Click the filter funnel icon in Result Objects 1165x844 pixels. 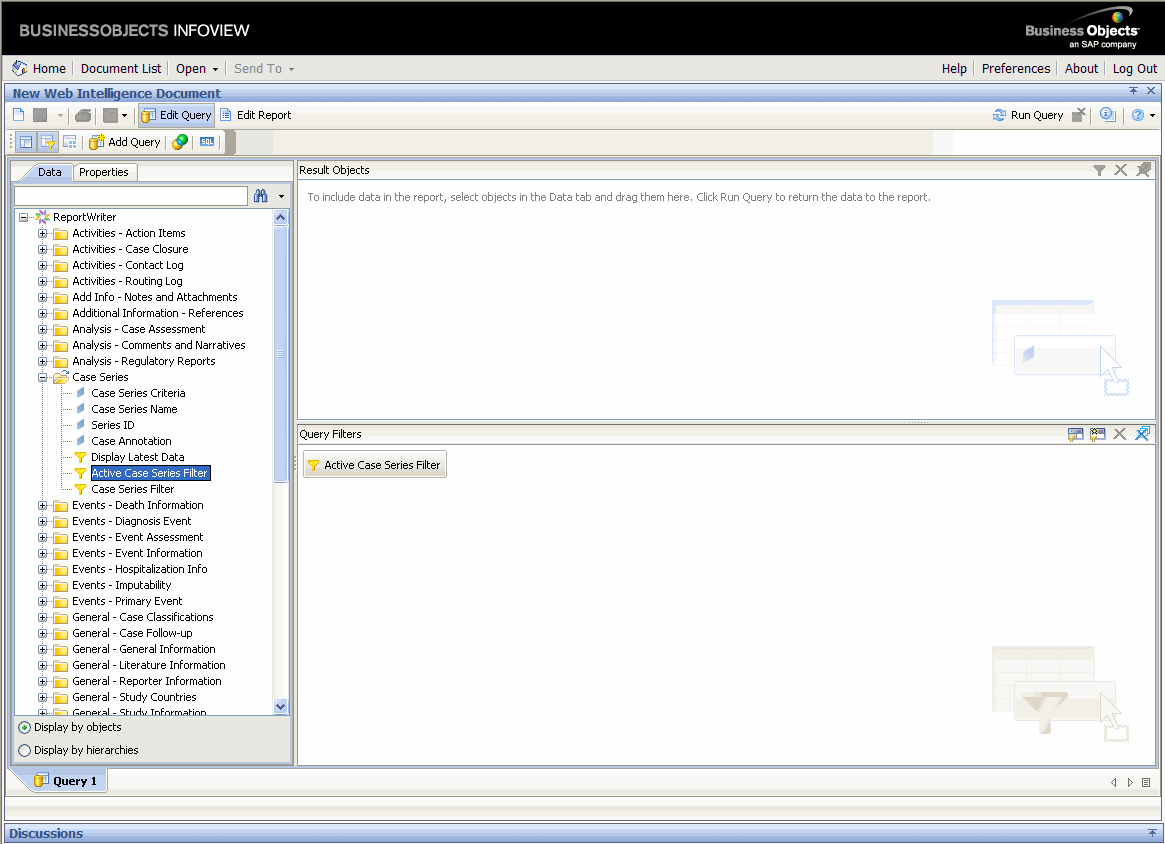click(1100, 170)
